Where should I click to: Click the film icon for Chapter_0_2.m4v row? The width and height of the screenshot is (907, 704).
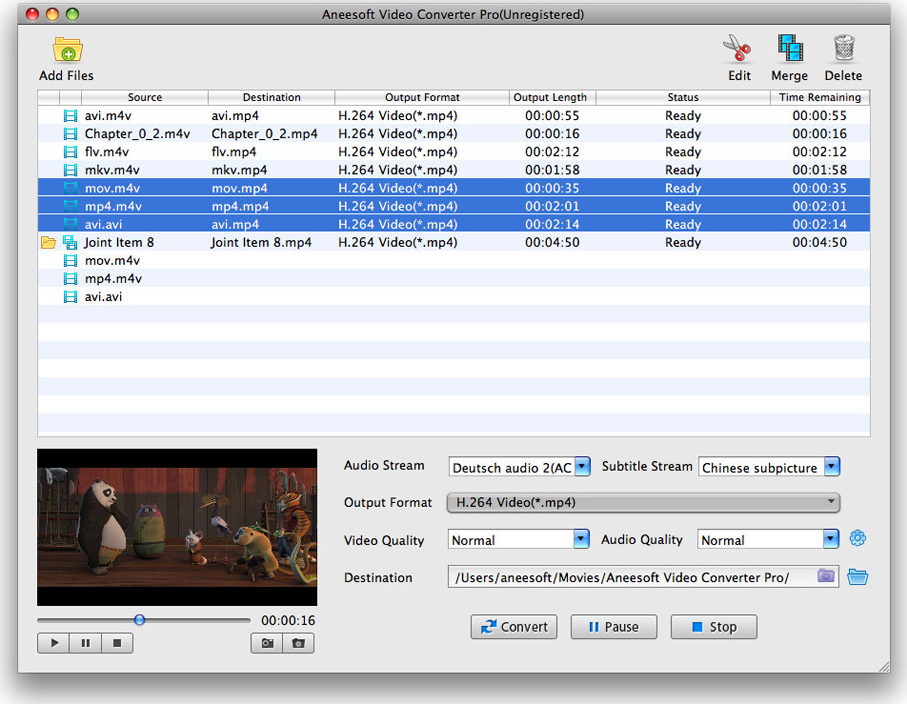tap(70, 134)
